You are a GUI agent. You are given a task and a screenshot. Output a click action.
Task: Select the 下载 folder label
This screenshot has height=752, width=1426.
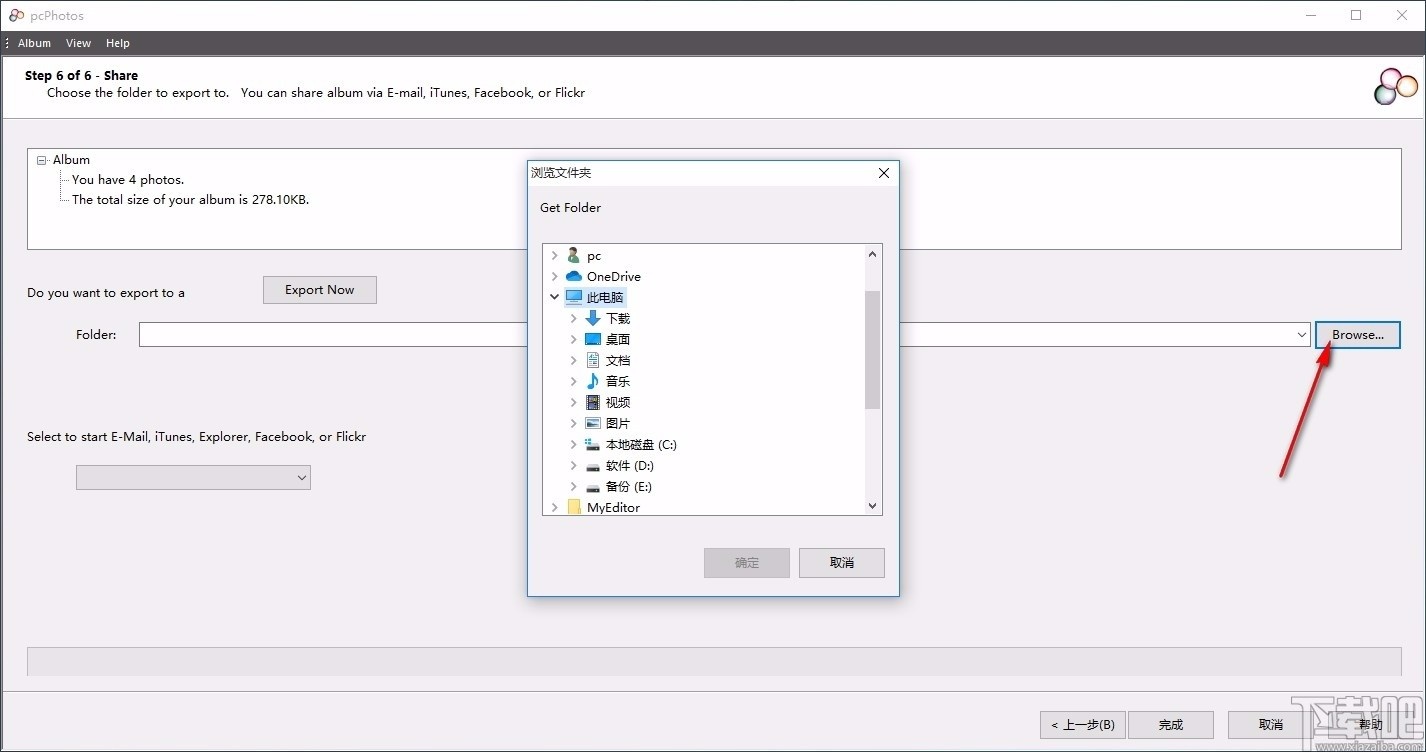point(618,318)
